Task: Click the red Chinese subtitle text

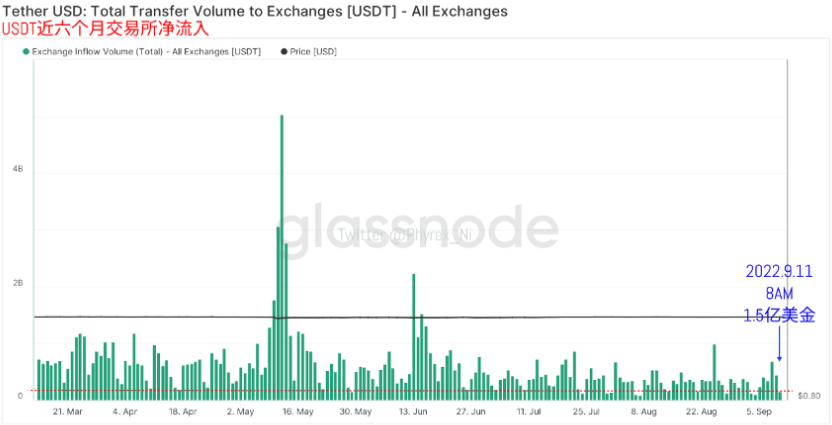Action: (x=106, y=29)
